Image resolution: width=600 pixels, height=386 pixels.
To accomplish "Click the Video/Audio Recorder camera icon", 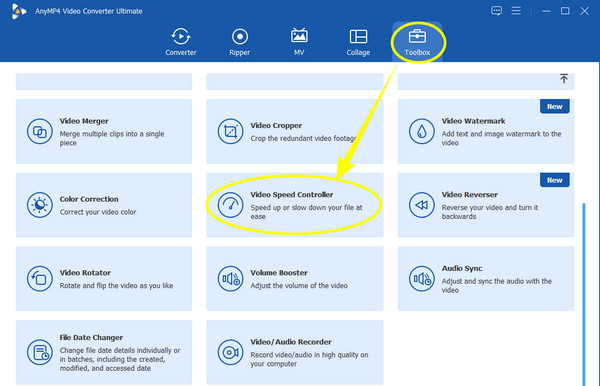I will coord(230,352).
